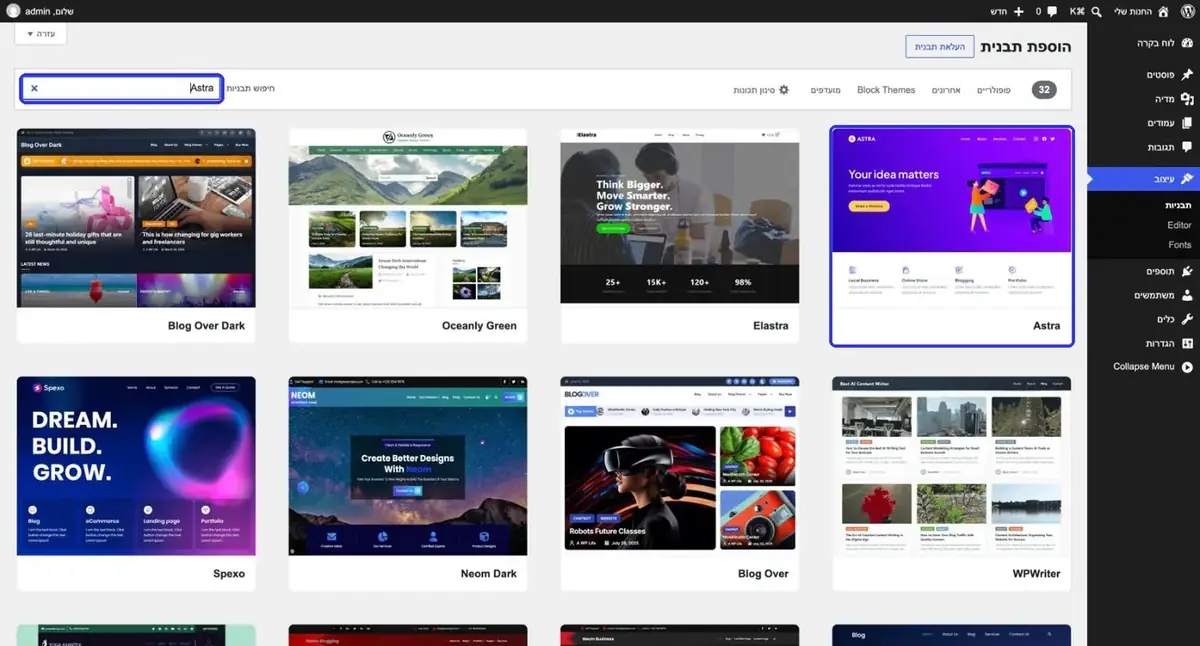Click the 'שלום, admin' account text
Screen dimensions: 1200x646
point(49,11)
